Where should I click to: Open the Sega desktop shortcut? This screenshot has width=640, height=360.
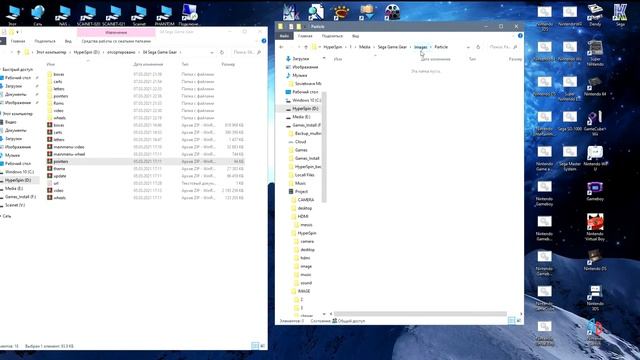620,15
